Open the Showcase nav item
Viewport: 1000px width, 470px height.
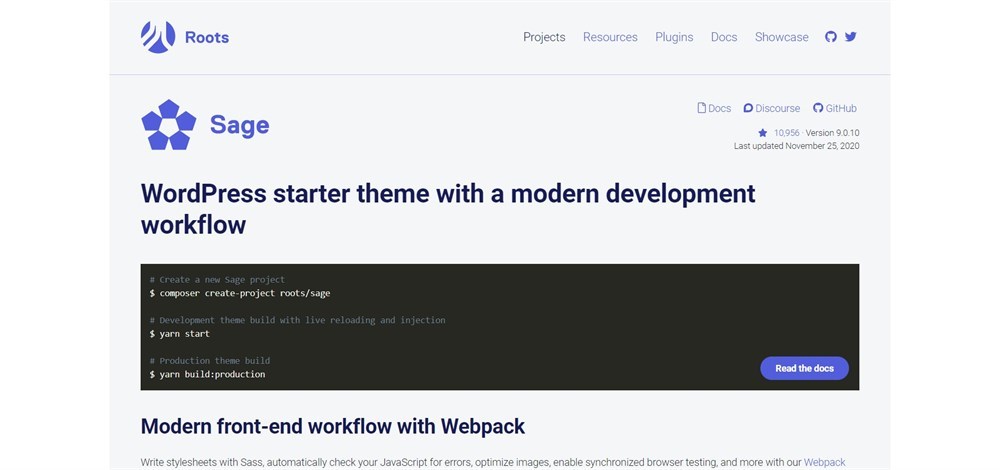[781, 37]
